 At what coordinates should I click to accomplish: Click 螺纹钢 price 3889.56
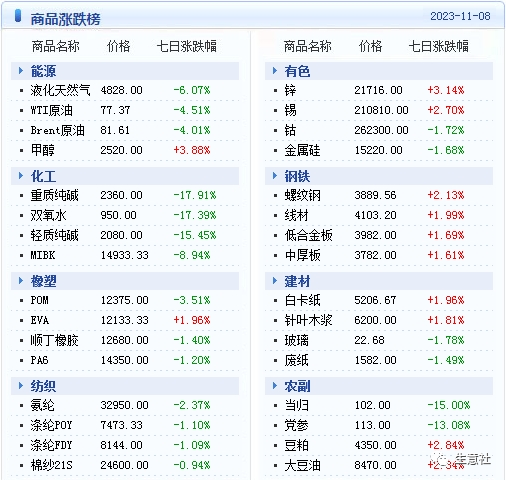click(x=375, y=195)
